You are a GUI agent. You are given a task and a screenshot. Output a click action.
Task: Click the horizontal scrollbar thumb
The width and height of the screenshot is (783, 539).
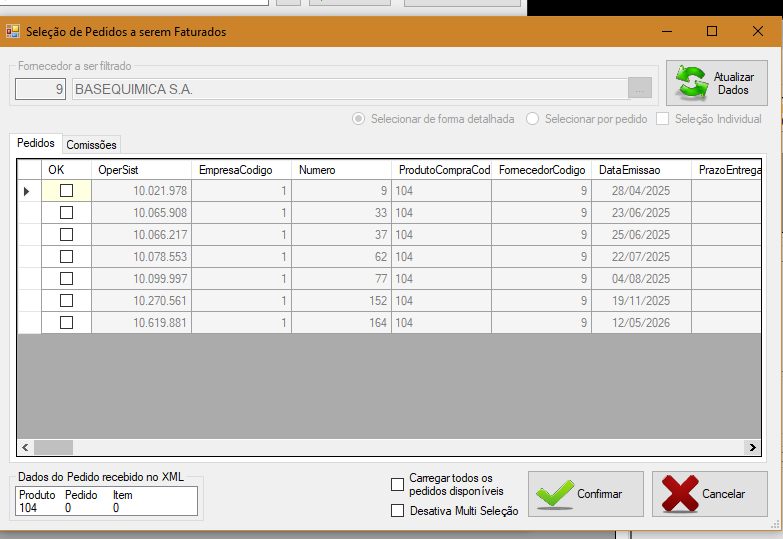coord(53,447)
